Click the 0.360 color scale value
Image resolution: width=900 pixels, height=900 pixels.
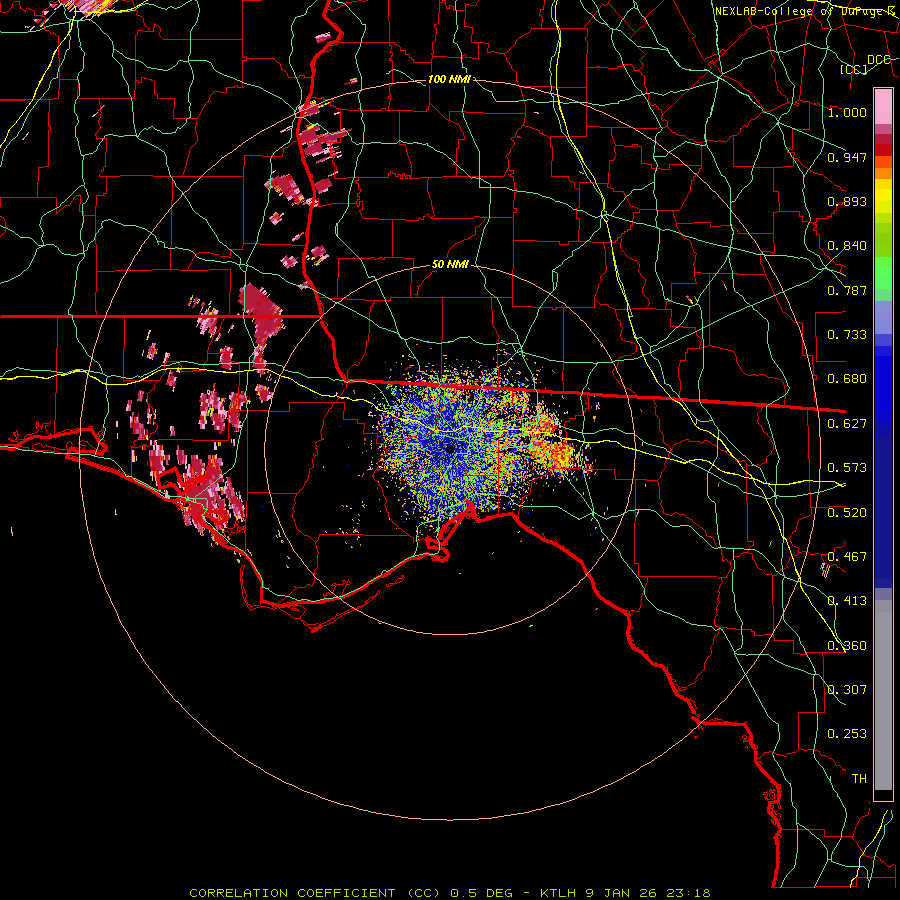point(847,646)
